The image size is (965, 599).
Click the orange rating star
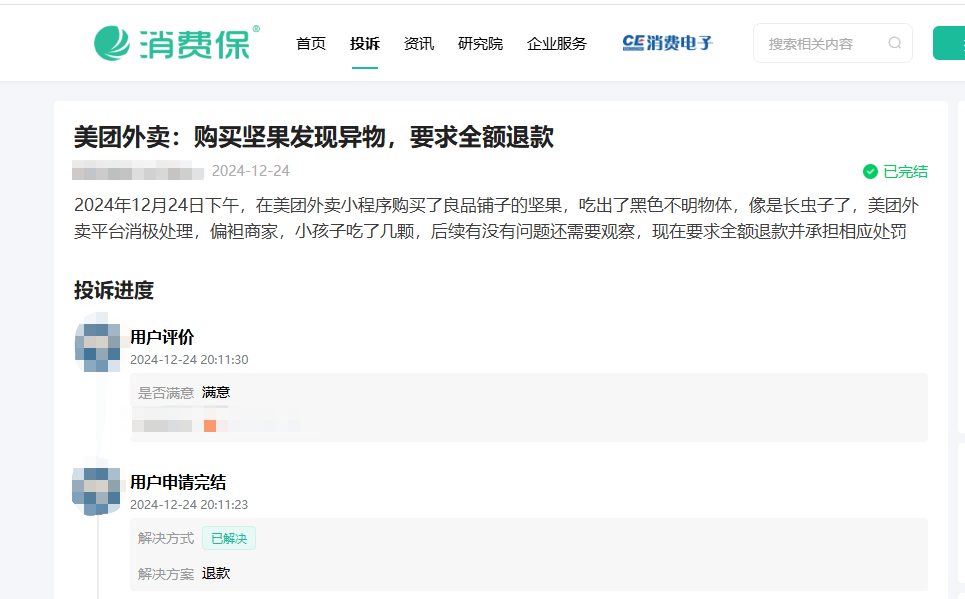(210, 426)
